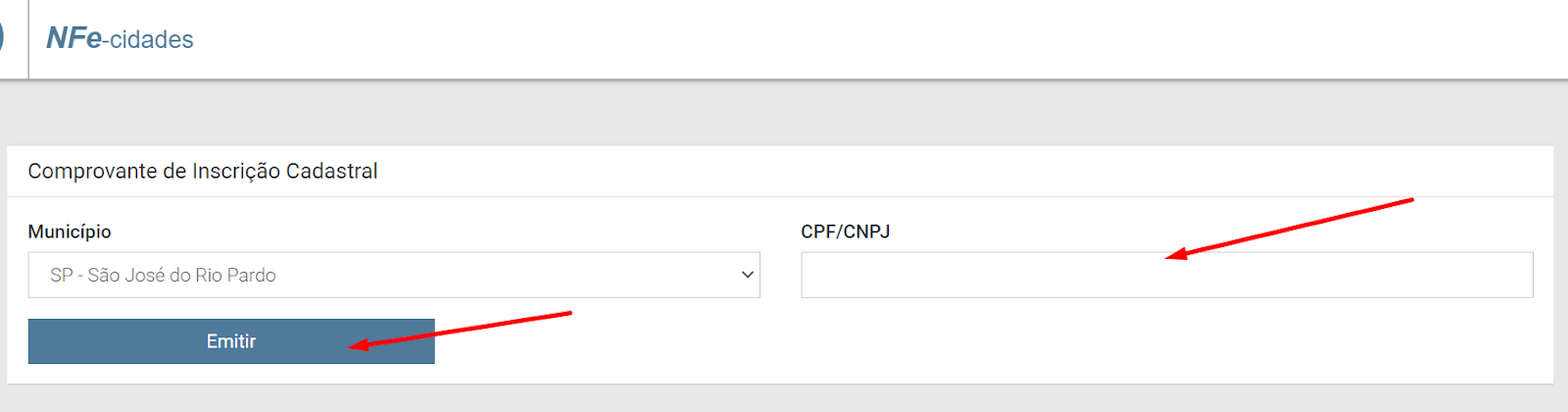Open the Município dropdown

[394, 276]
